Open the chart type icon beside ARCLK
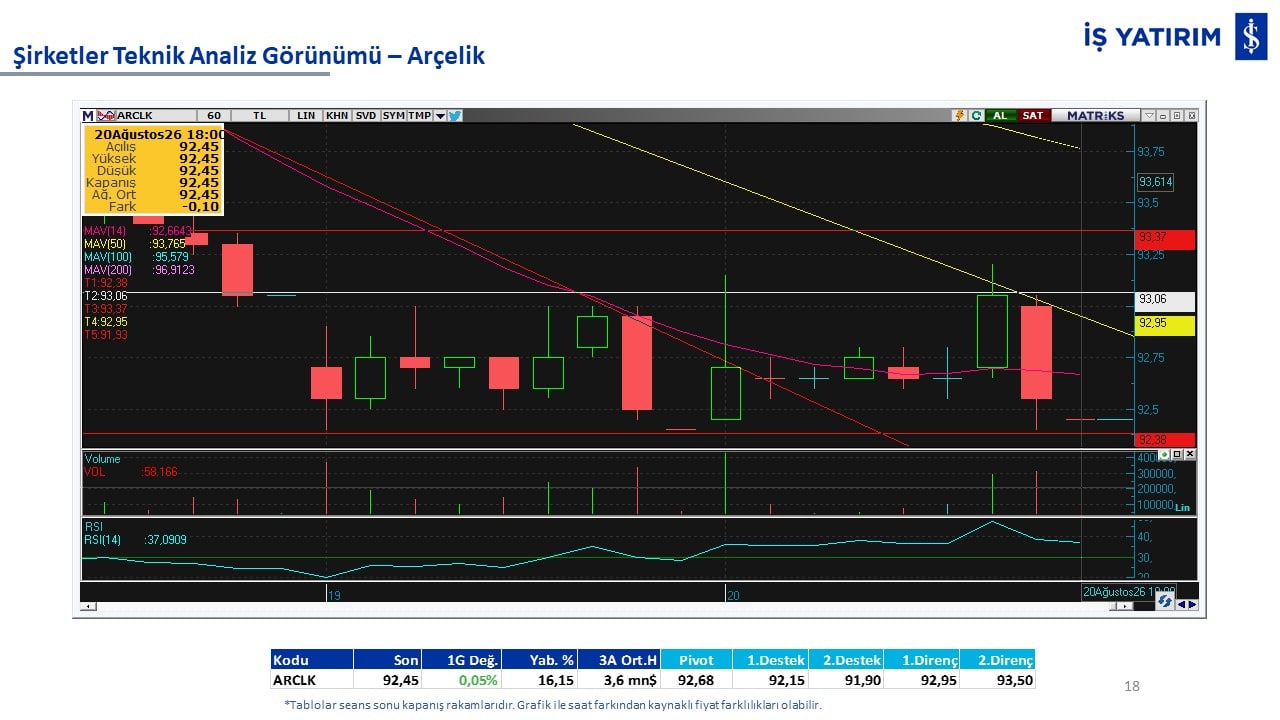This screenshot has height=720, width=1280. 106,116
